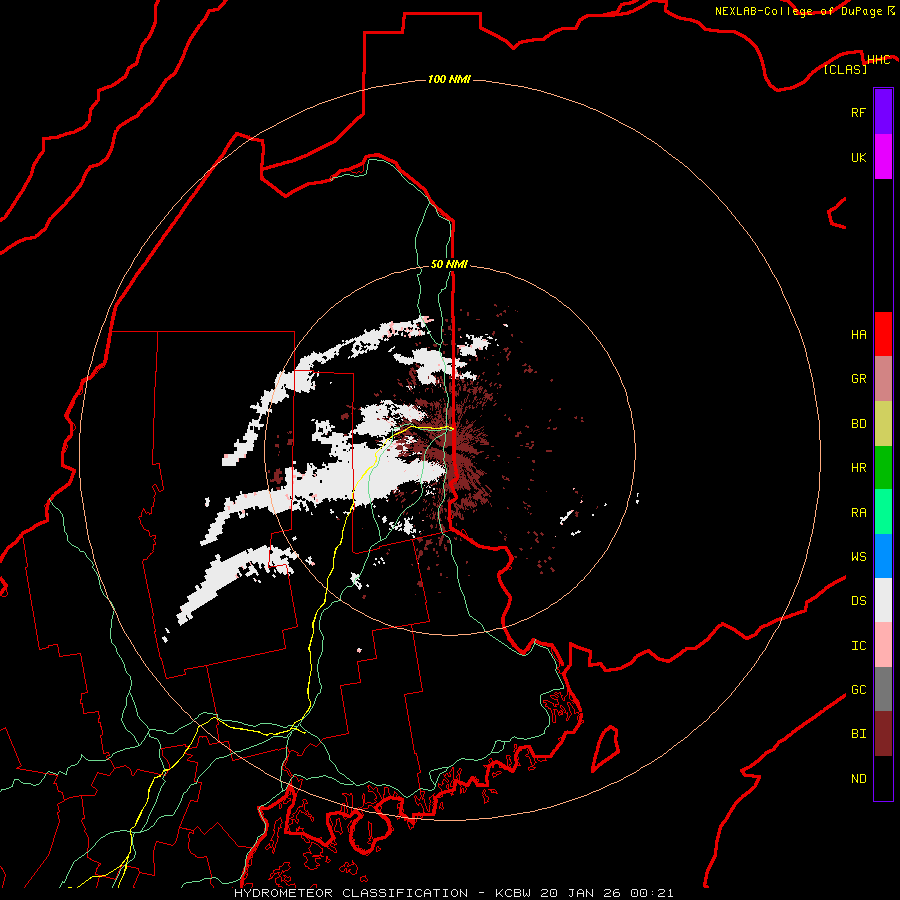Click the 100 NMI range ring label
This screenshot has width=900, height=900.
pyautogui.click(x=449, y=79)
